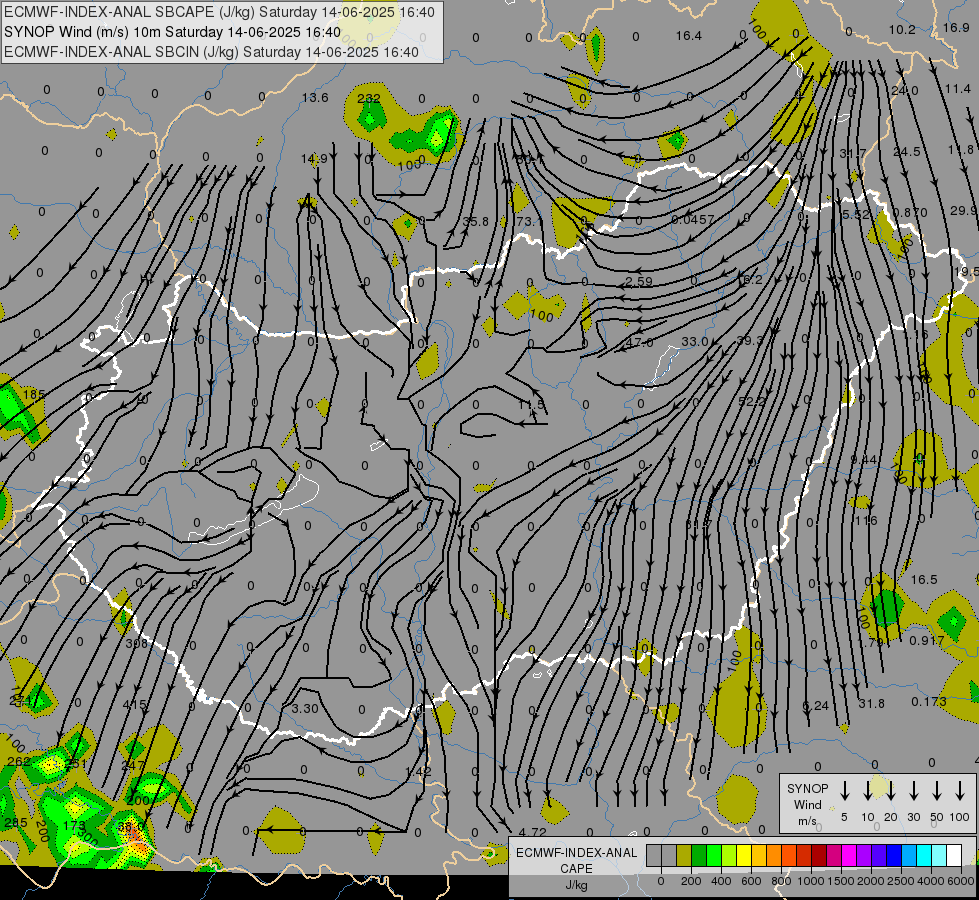Click the 13.6 value near top
This screenshot has width=979, height=900.
click(315, 97)
